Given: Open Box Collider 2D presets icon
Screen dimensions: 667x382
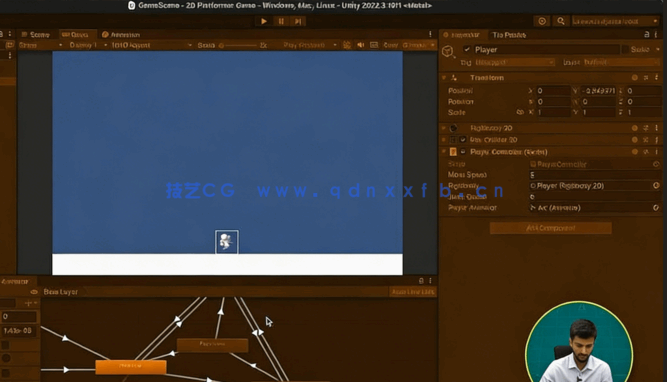Looking at the screenshot, I should [x=646, y=140].
